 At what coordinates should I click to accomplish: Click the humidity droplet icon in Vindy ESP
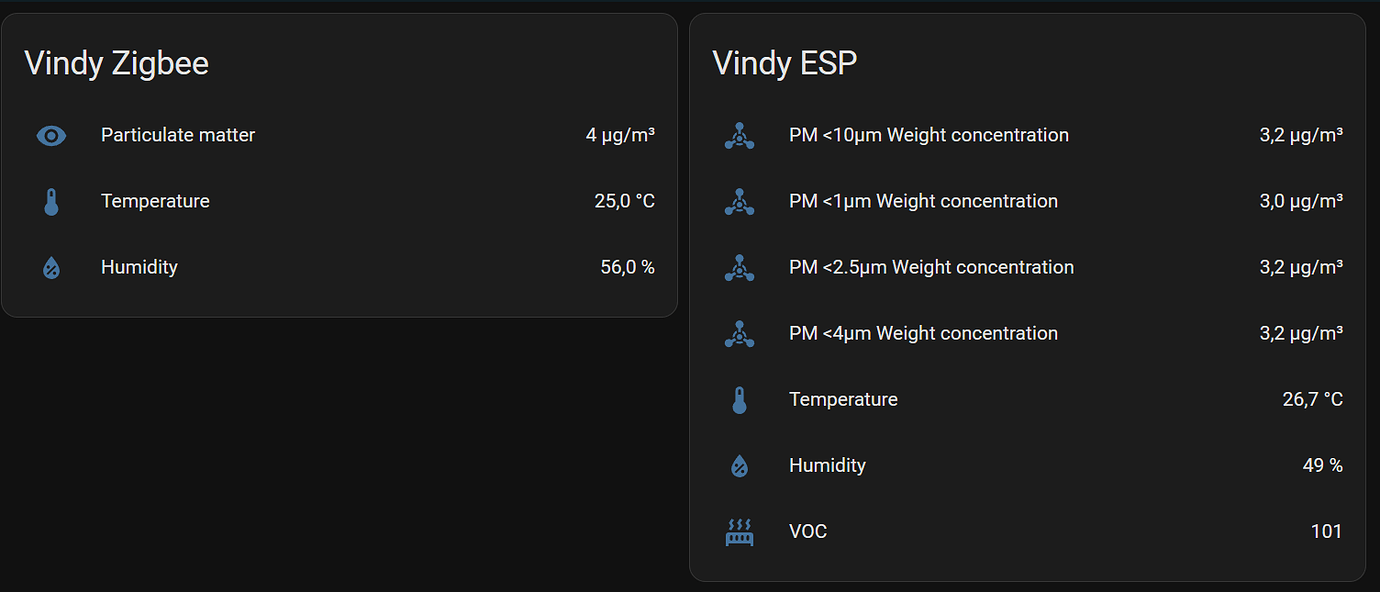click(739, 465)
